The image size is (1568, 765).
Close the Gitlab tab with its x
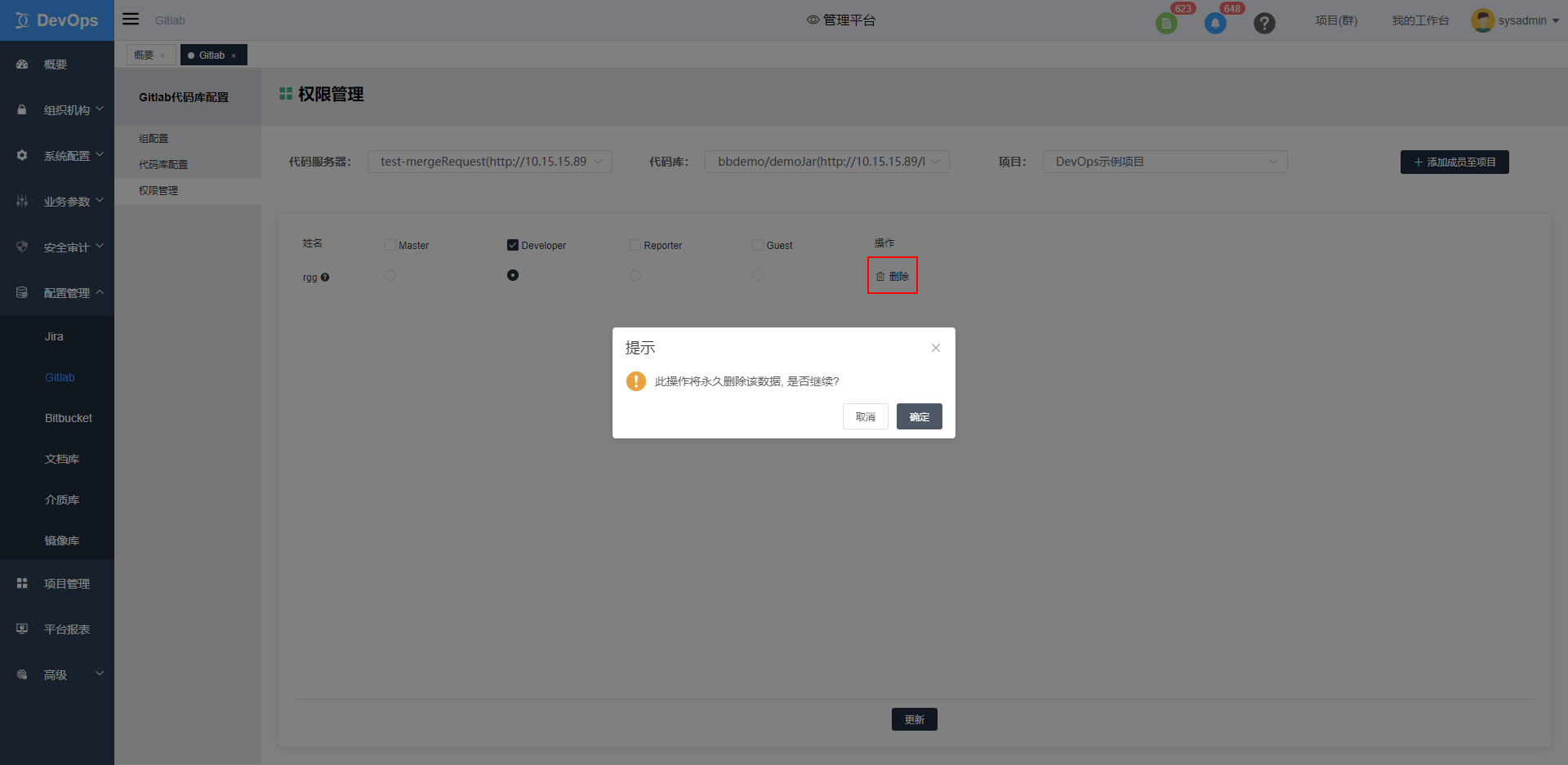234,56
